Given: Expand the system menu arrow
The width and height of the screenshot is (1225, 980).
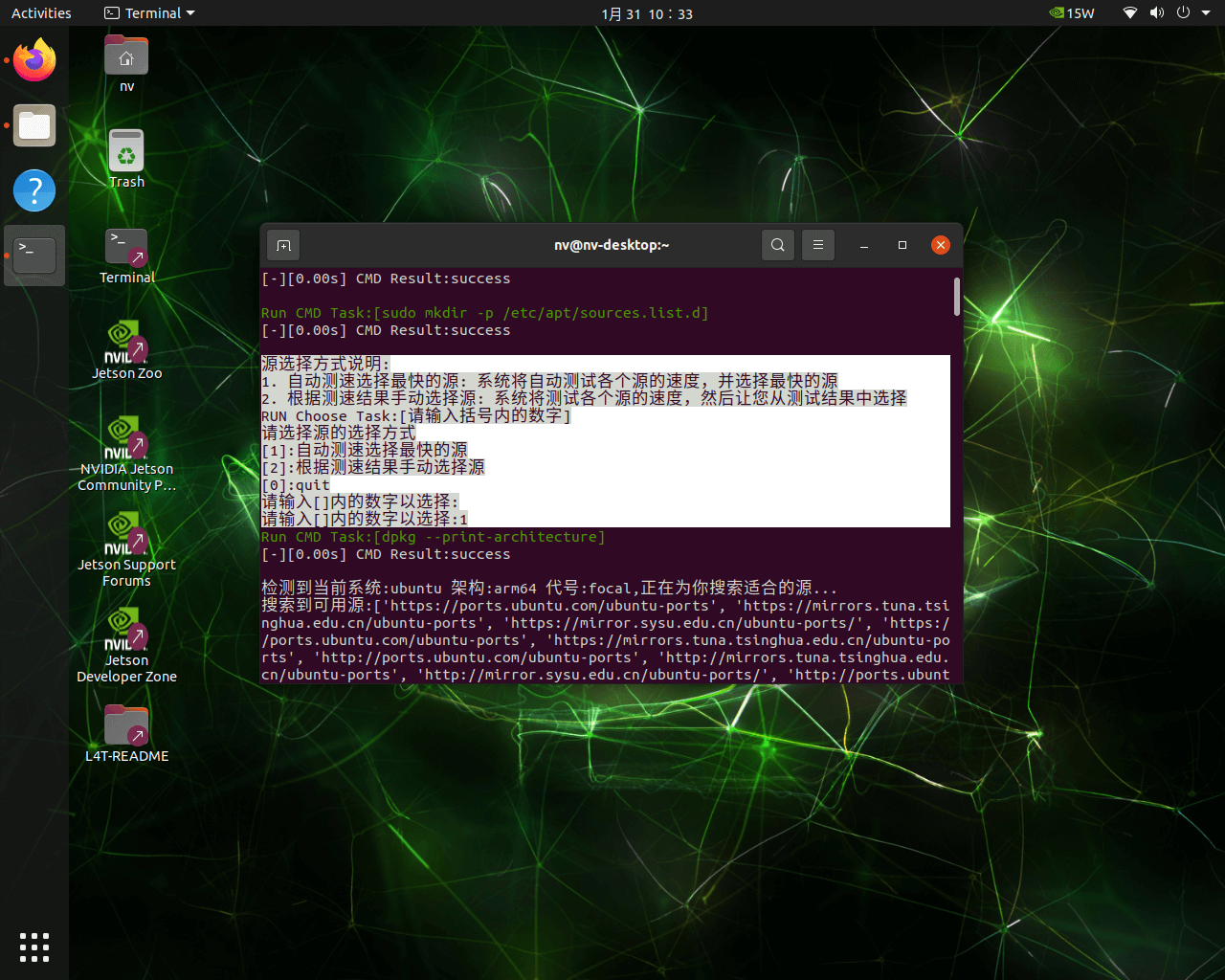Looking at the screenshot, I should pos(1207,13).
